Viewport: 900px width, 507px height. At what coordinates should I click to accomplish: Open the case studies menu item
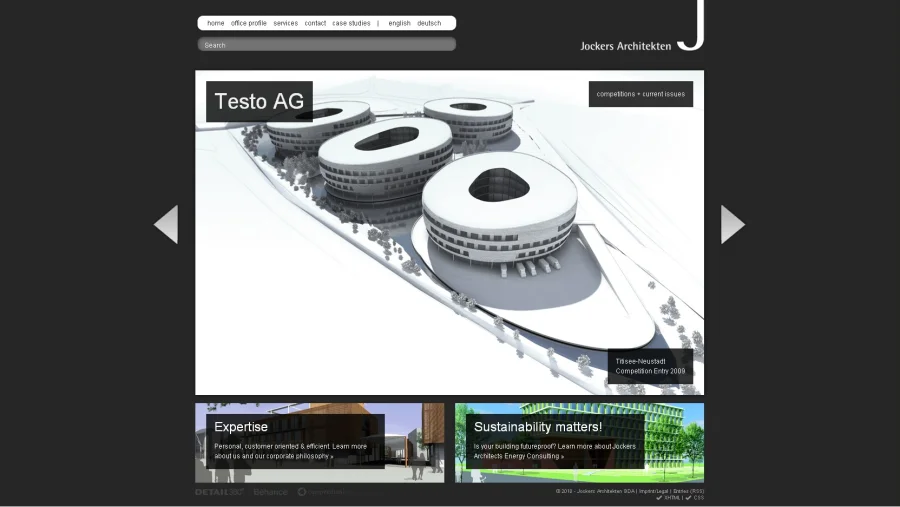click(351, 23)
